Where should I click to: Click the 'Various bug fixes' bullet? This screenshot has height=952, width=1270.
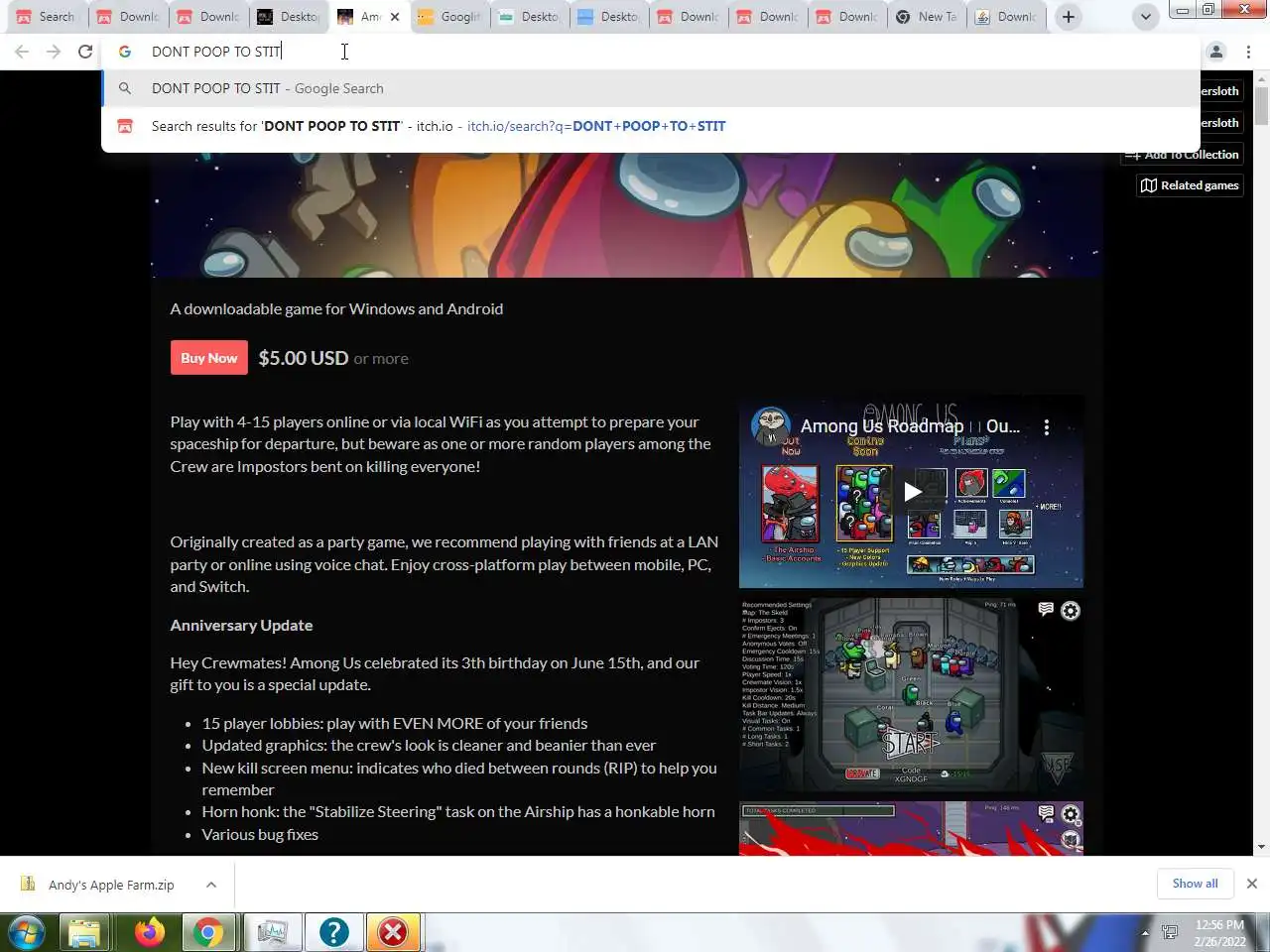pos(260,834)
